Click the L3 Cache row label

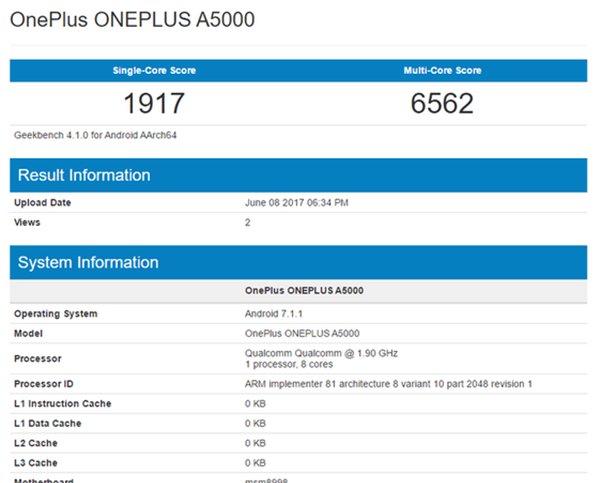tap(37, 463)
